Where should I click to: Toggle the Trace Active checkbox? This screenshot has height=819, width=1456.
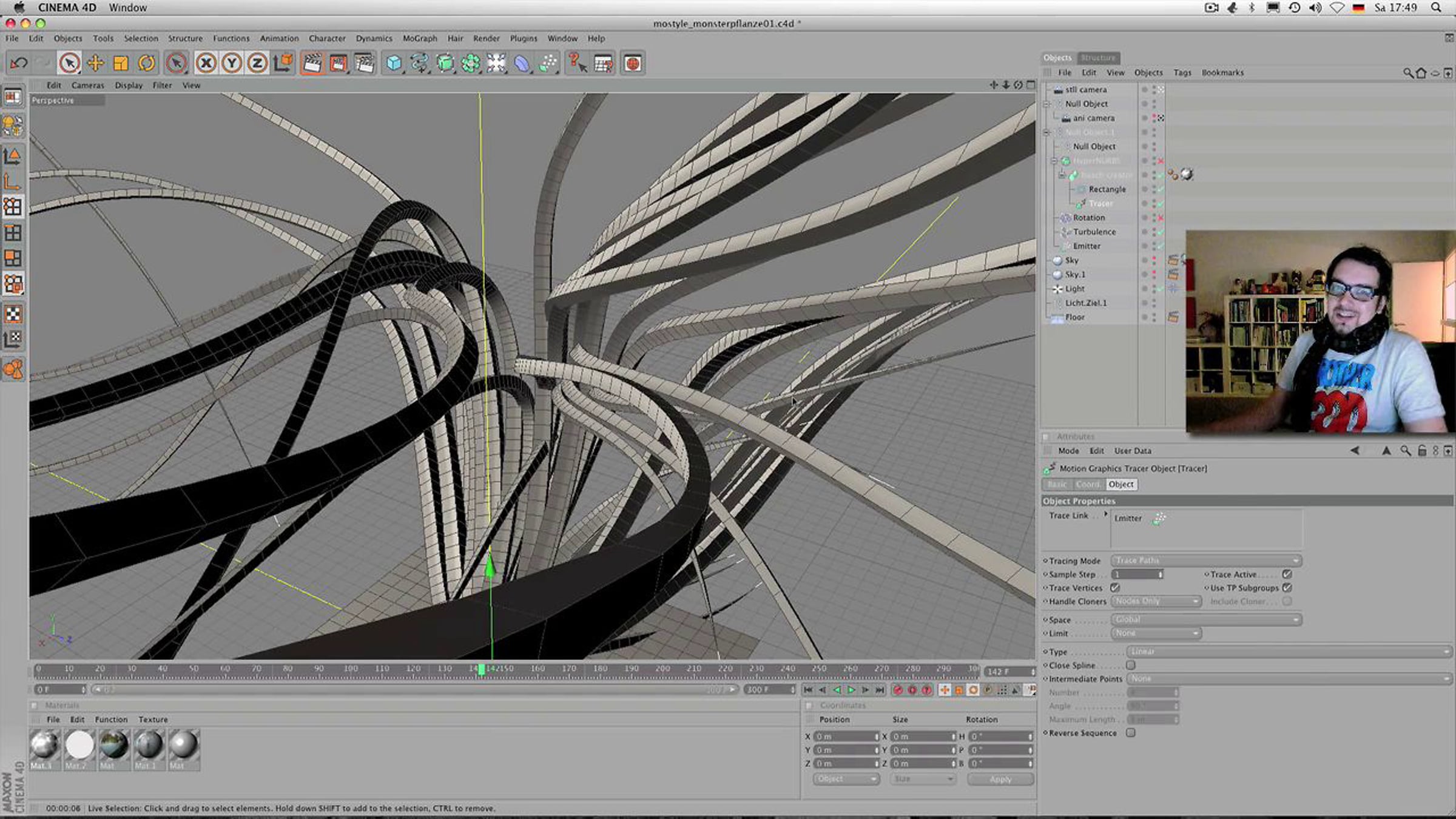1287,574
